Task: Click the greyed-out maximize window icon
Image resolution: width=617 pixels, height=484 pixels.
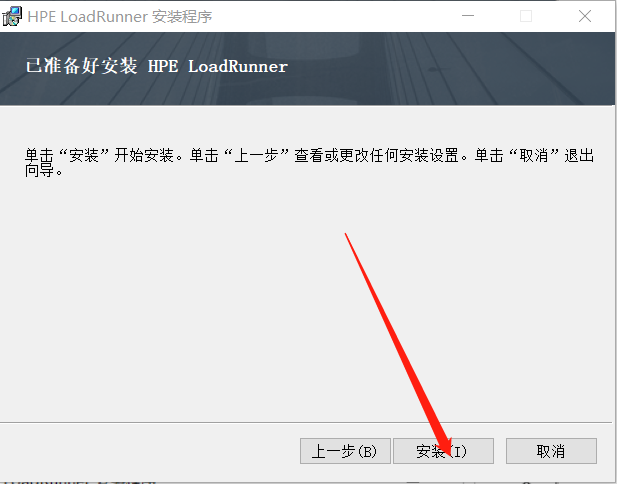Action: pyautogui.click(x=526, y=16)
